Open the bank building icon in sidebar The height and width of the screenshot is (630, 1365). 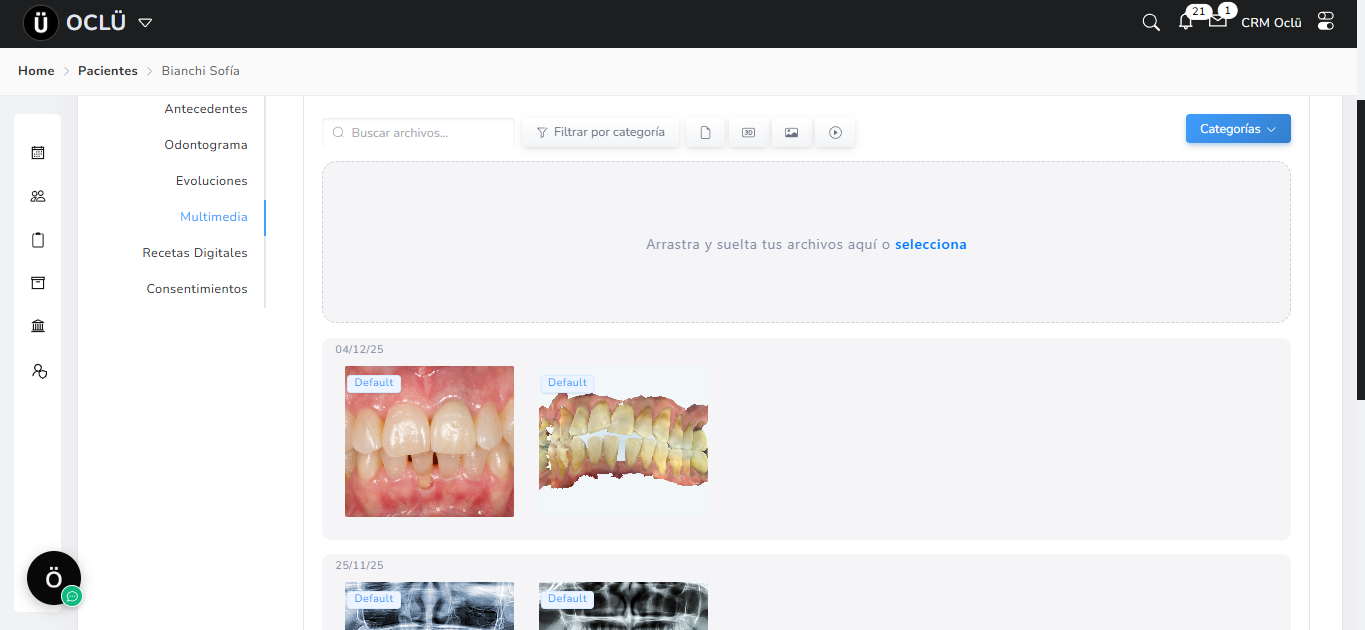38,326
